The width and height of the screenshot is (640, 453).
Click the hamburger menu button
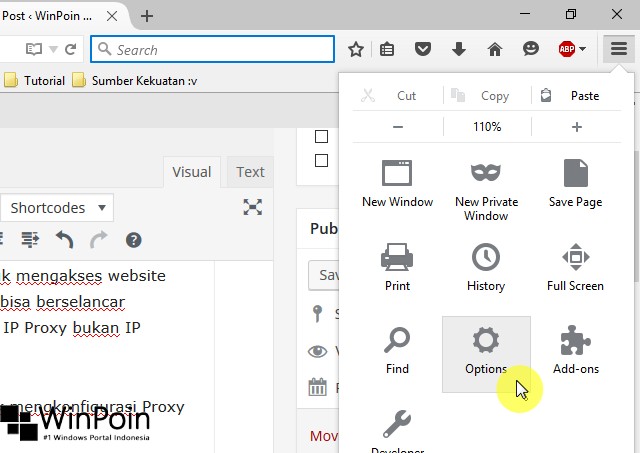(x=619, y=49)
